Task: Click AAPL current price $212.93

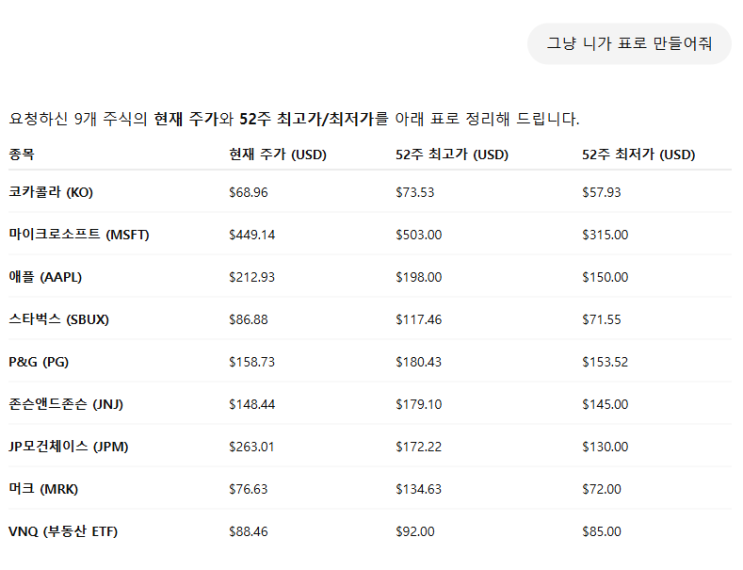Action: point(252,277)
